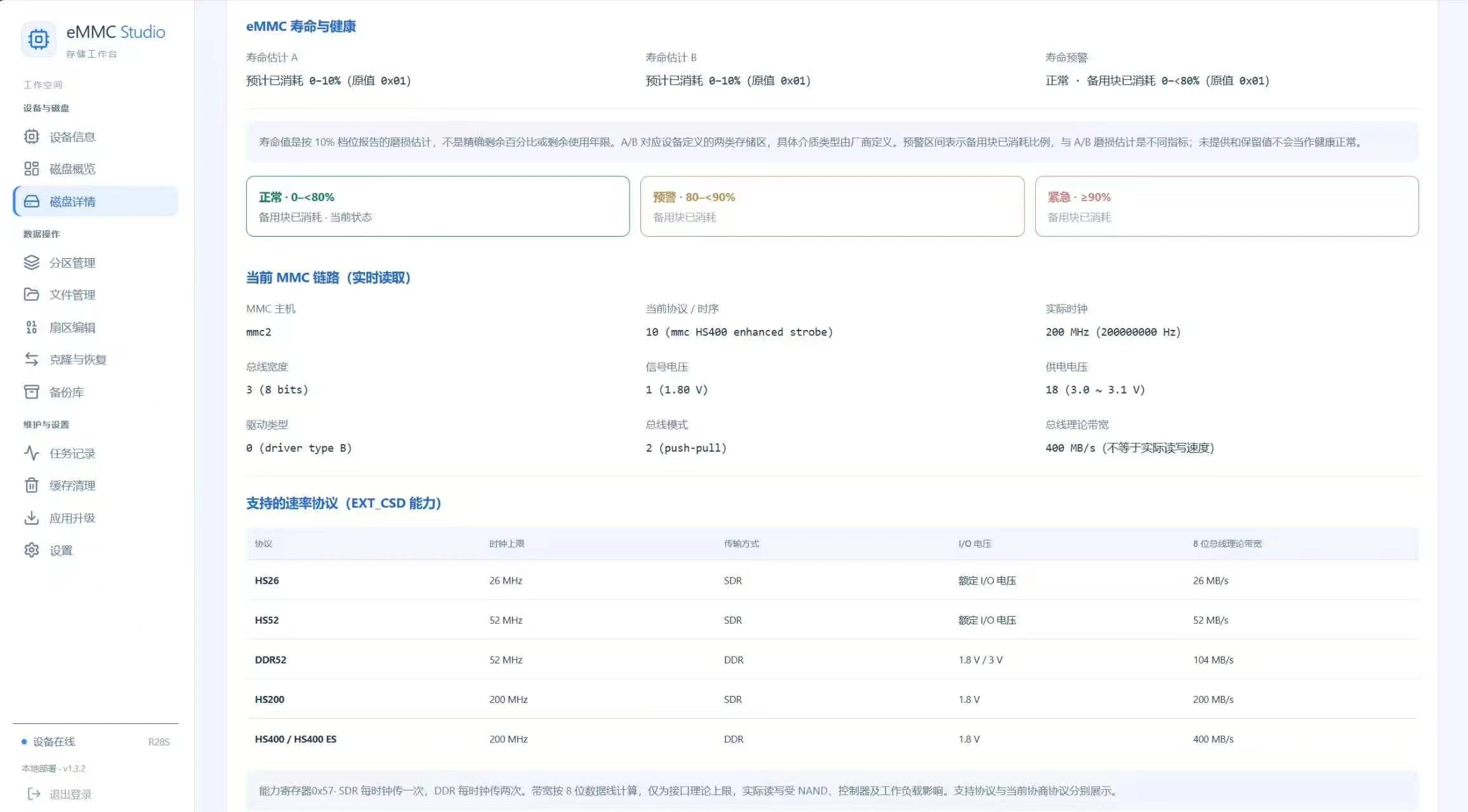
Task: Click the 2 (push-pull) bus mode value
Action: 686,448
